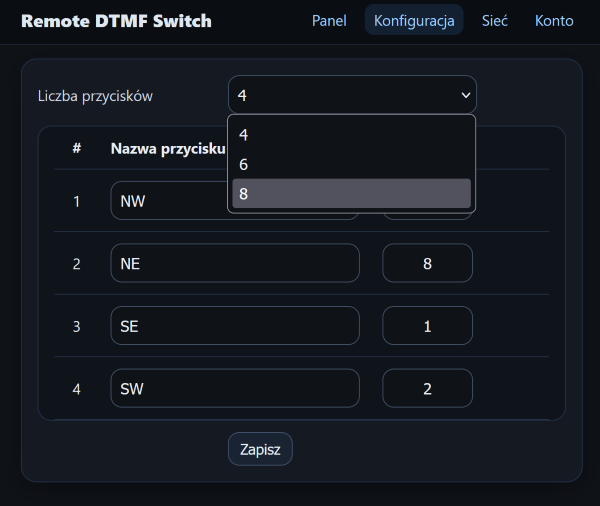The width and height of the screenshot is (600, 506).
Task: Click the SE button name field
Action: click(234, 326)
